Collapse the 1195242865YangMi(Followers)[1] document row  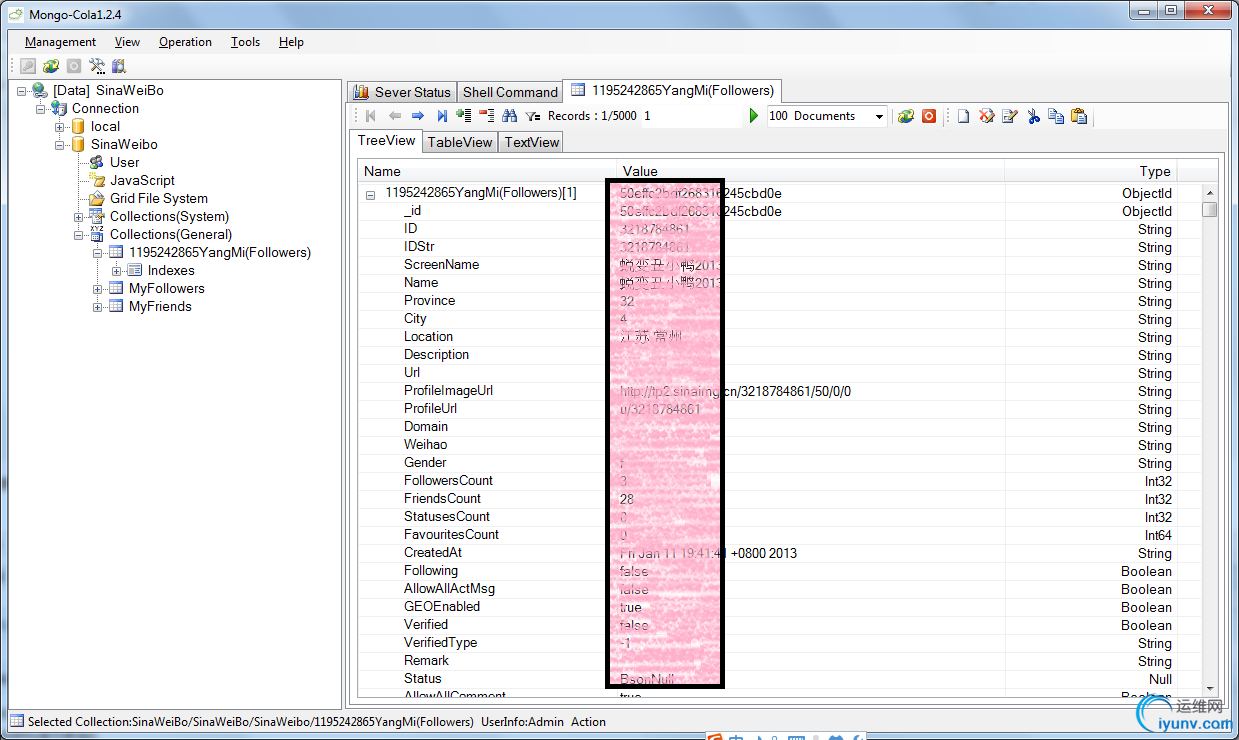(370, 194)
